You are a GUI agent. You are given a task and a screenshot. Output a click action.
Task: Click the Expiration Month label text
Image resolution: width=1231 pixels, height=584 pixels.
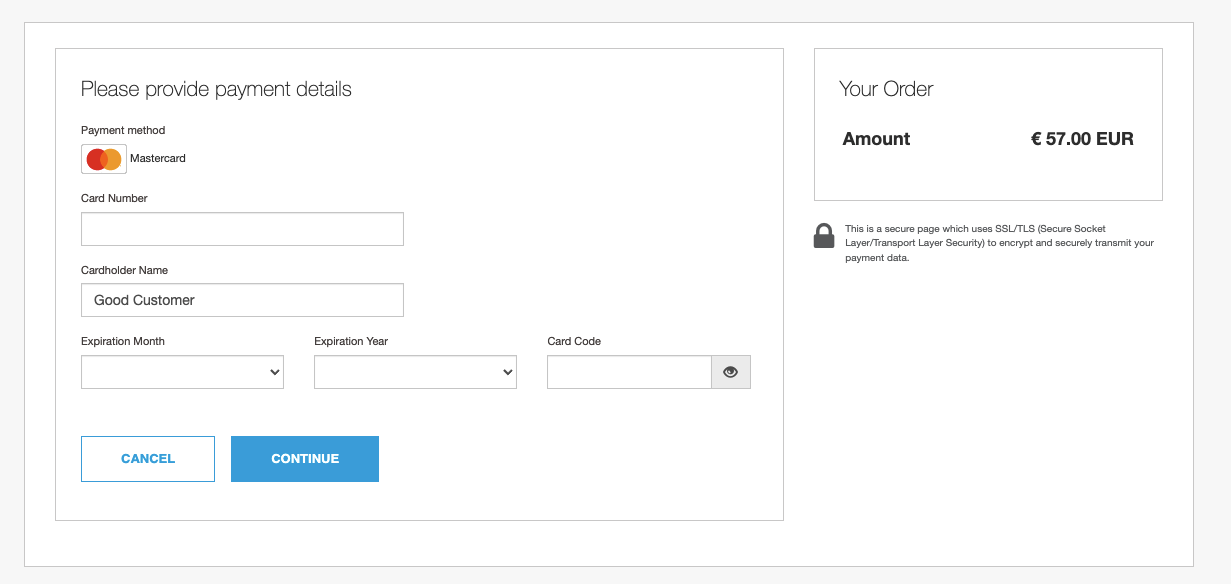coord(123,341)
